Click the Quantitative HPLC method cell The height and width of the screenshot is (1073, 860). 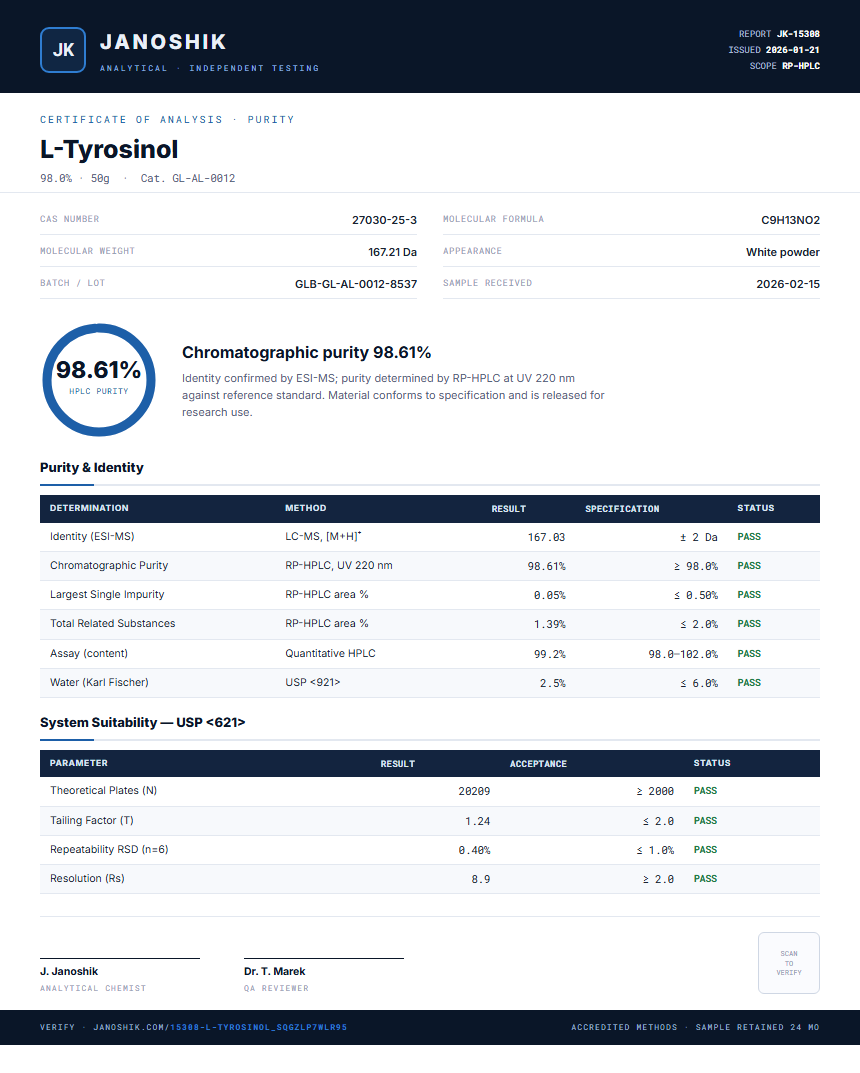click(x=330, y=654)
